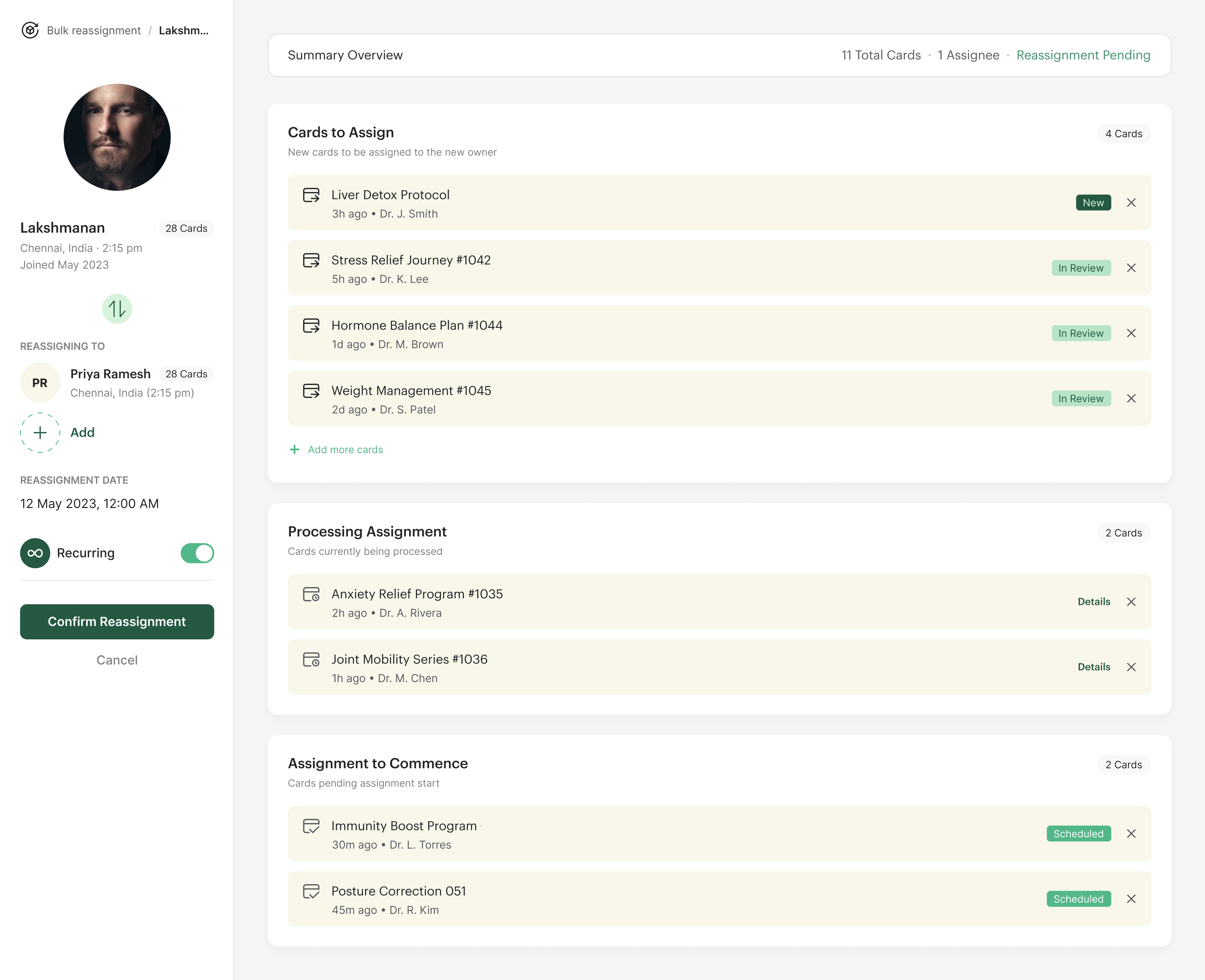Viewport: 1205px width, 980px height.
Task: Click the dashed plus Add assignee icon
Action: 40,432
